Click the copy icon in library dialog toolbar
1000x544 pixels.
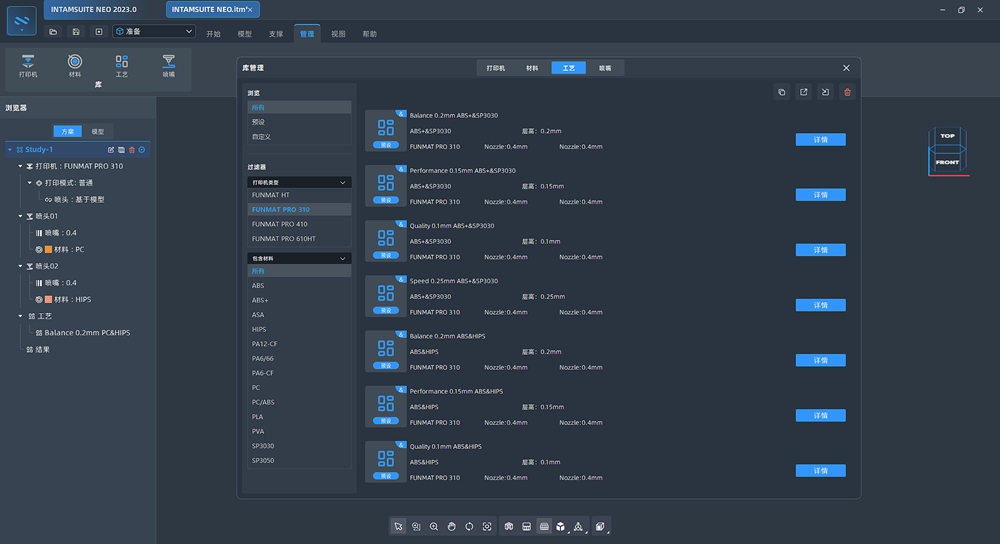point(782,93)
